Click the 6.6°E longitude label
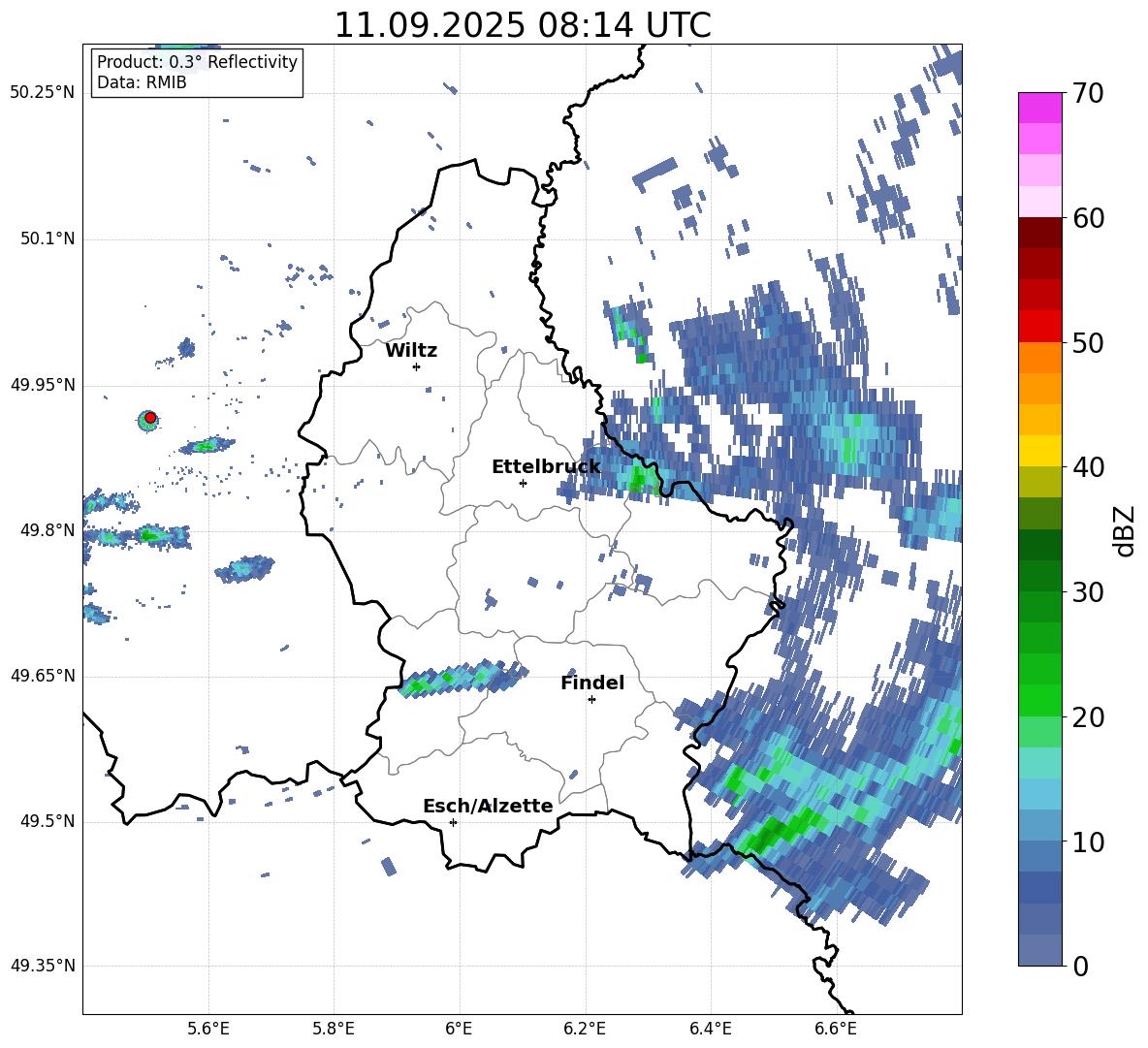The width and height of the screenshot is (1148, 1048). (836, 1029)
